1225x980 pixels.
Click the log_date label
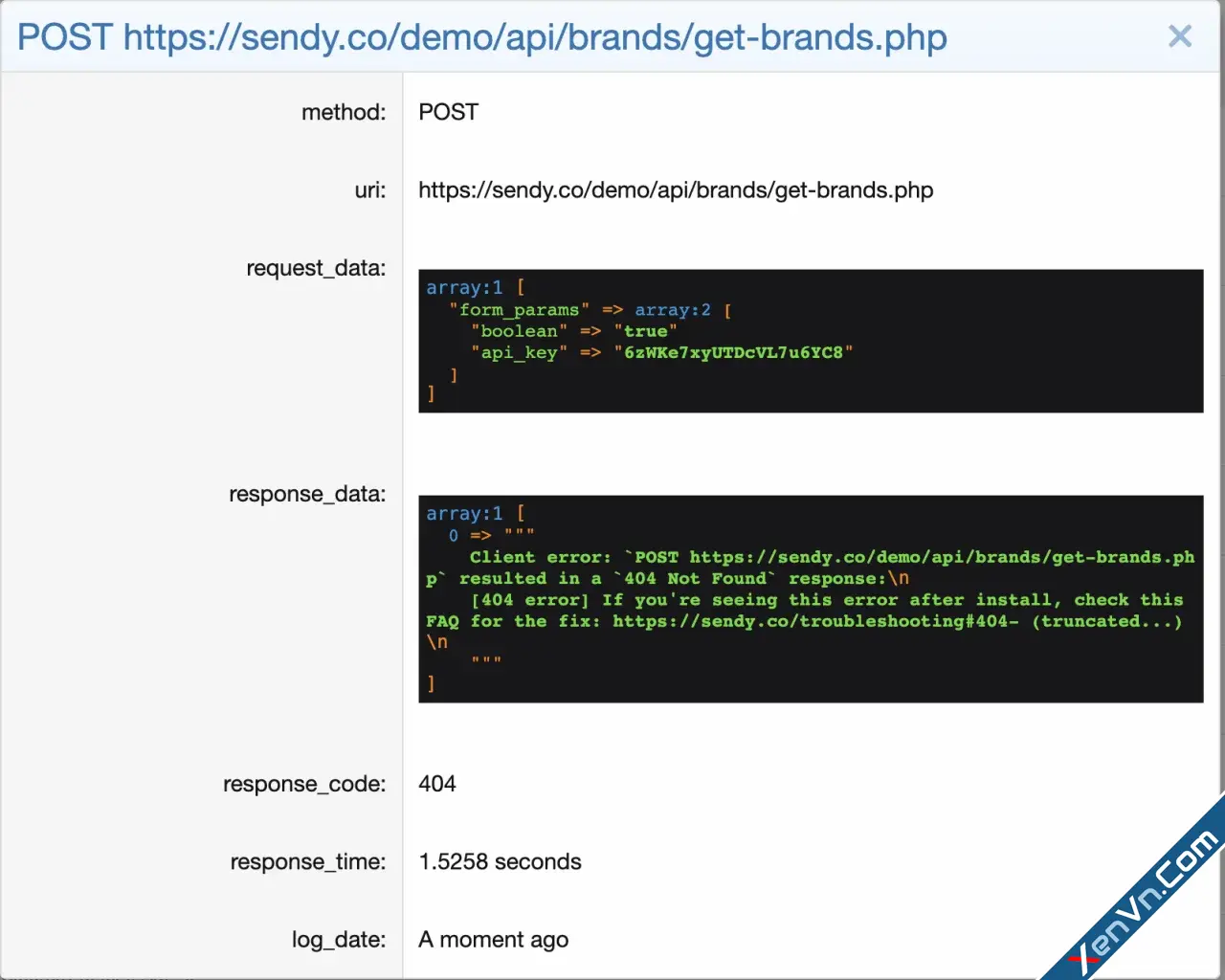pos(339,940)
